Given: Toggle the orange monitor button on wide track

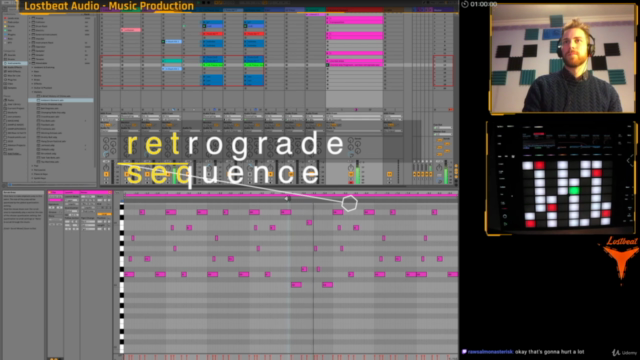Looking at the screenshot, I should 334,125.
